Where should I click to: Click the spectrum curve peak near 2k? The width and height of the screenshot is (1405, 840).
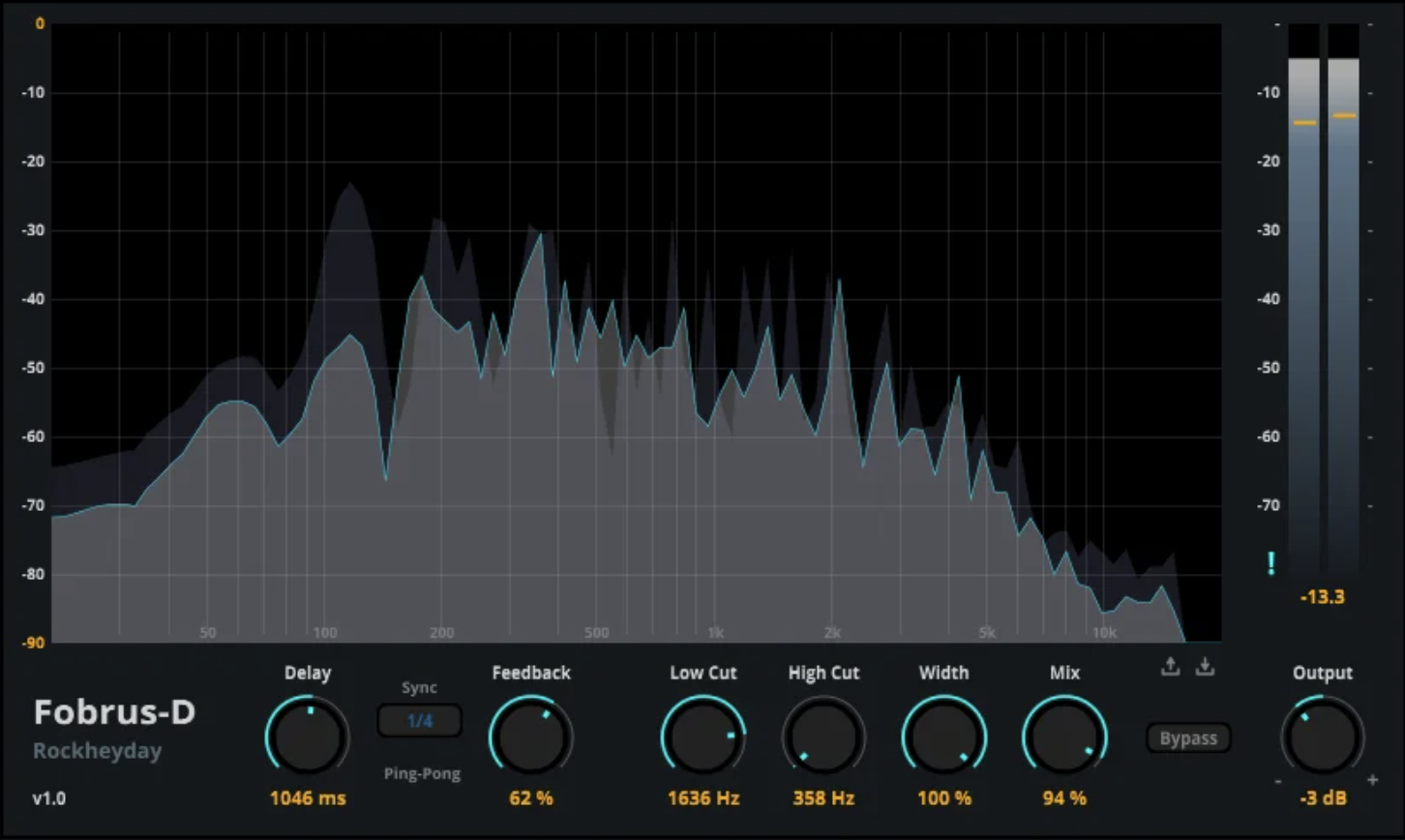(x=839, y=280)
